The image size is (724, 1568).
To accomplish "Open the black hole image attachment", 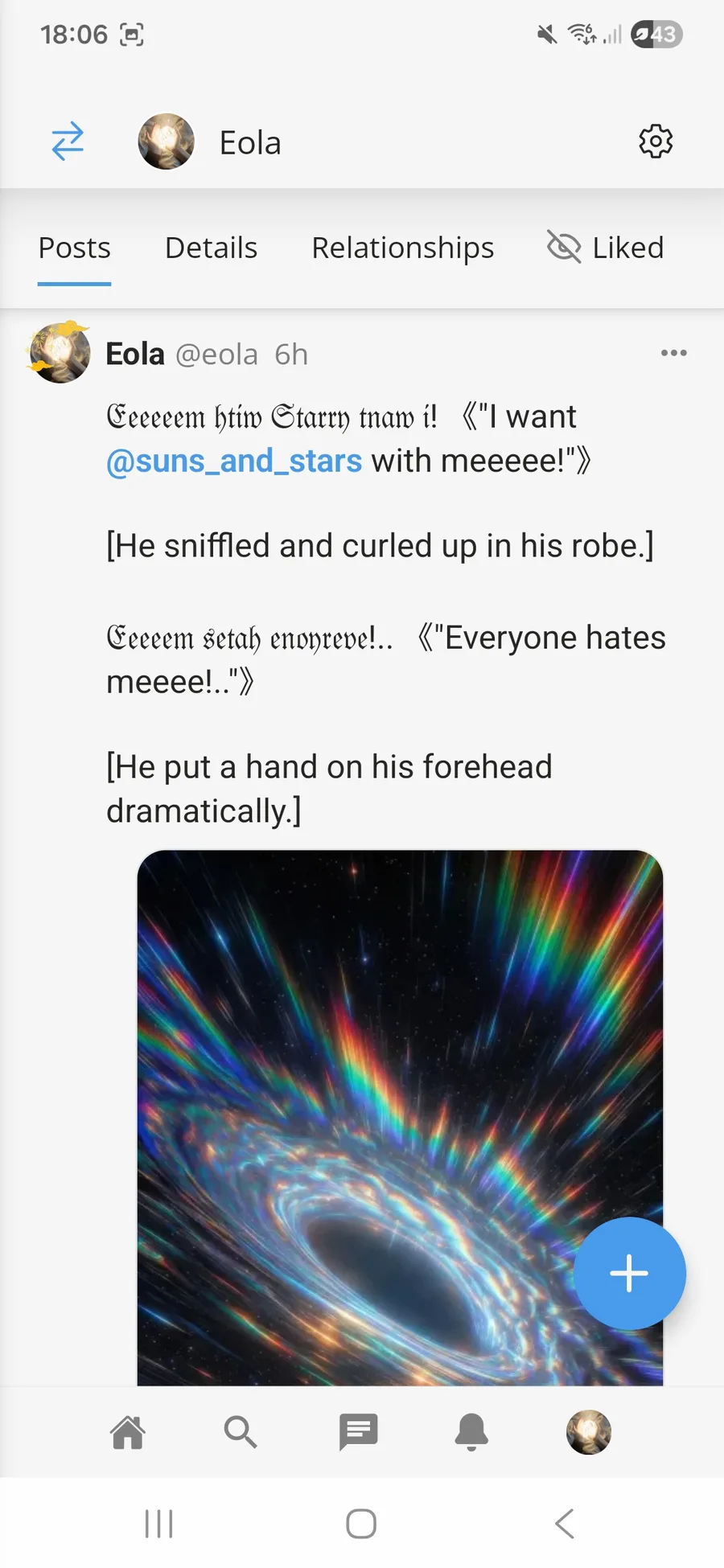I will [x=400, y=1086].
